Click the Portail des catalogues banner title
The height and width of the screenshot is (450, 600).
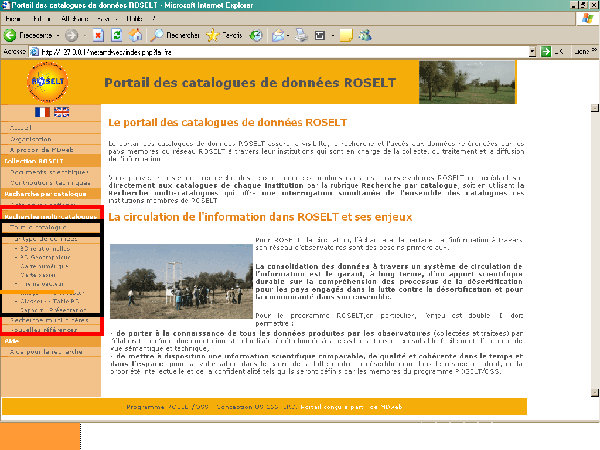[x=250, y=83]
